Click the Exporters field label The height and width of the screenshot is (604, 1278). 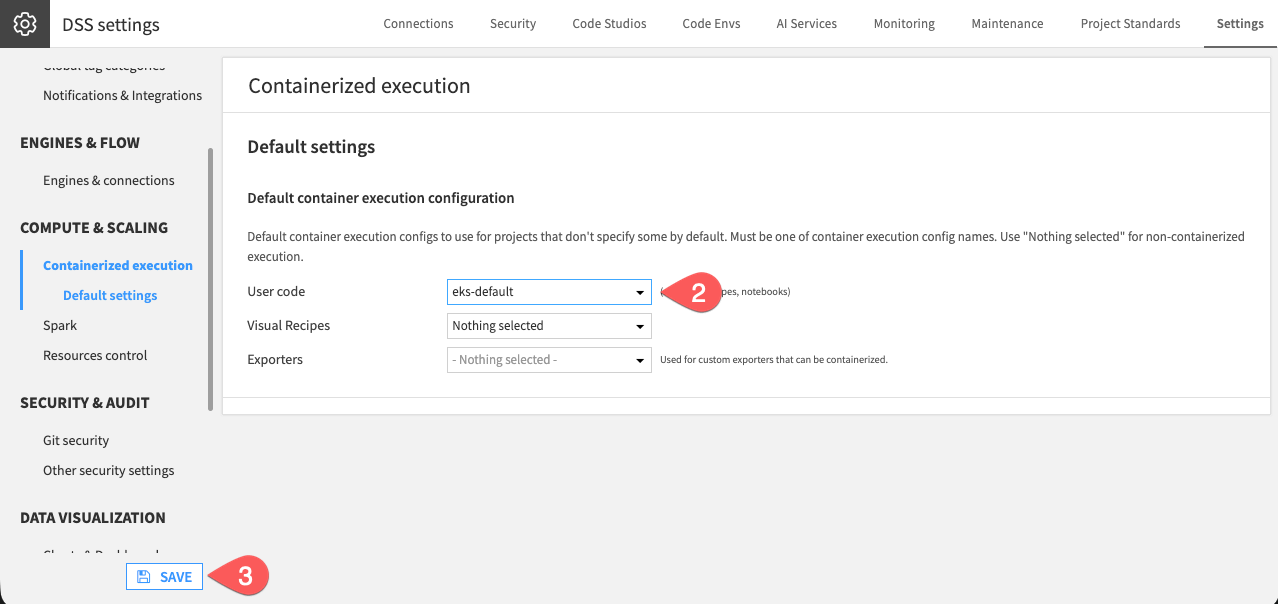tap(275, 360)
